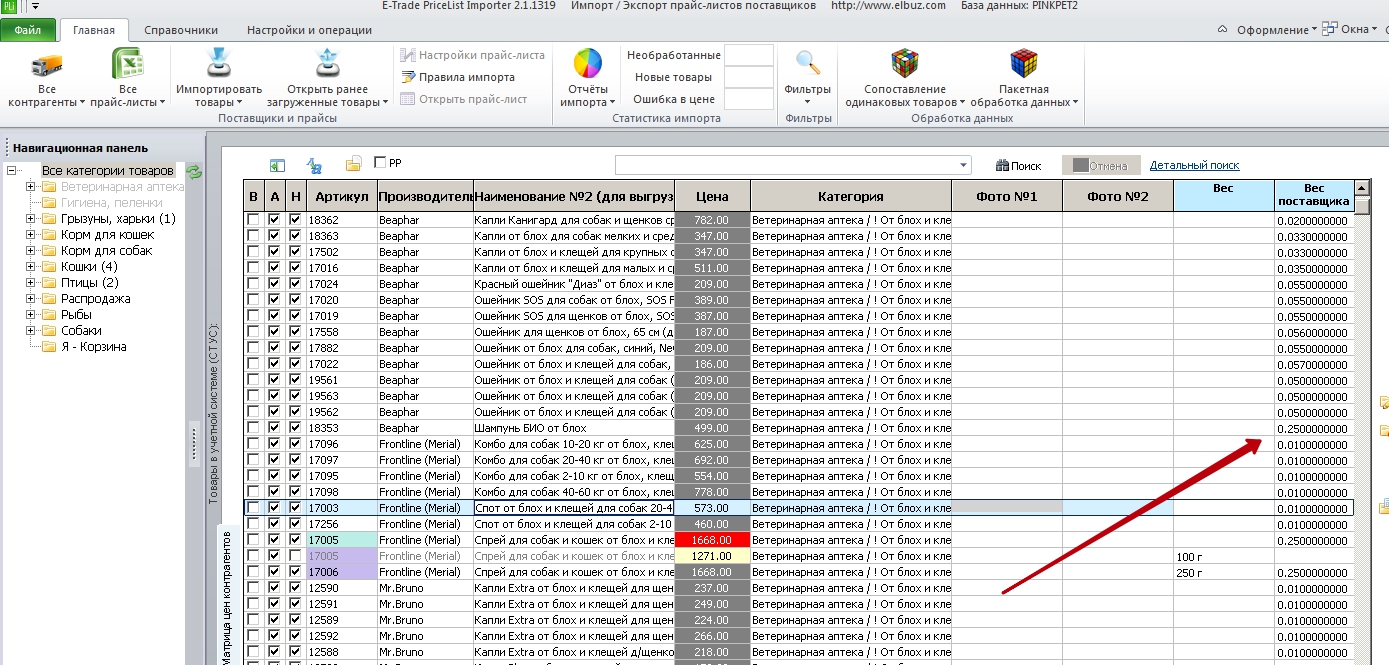The image size is (1389, 665).
Task: Select Я - Корзина tree item
Action: [93, 347]
